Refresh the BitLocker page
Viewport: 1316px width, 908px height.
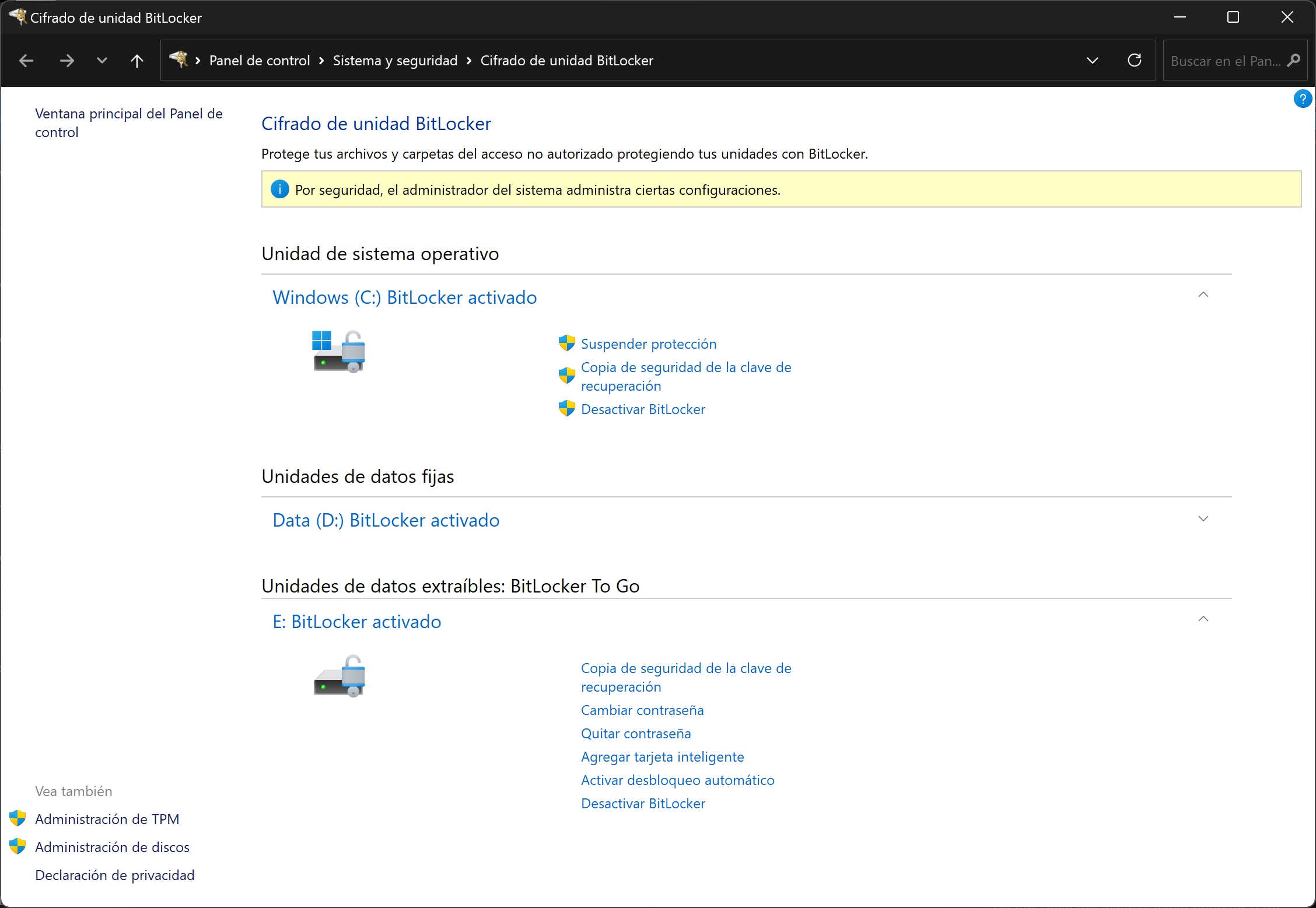coord(1135,60)
